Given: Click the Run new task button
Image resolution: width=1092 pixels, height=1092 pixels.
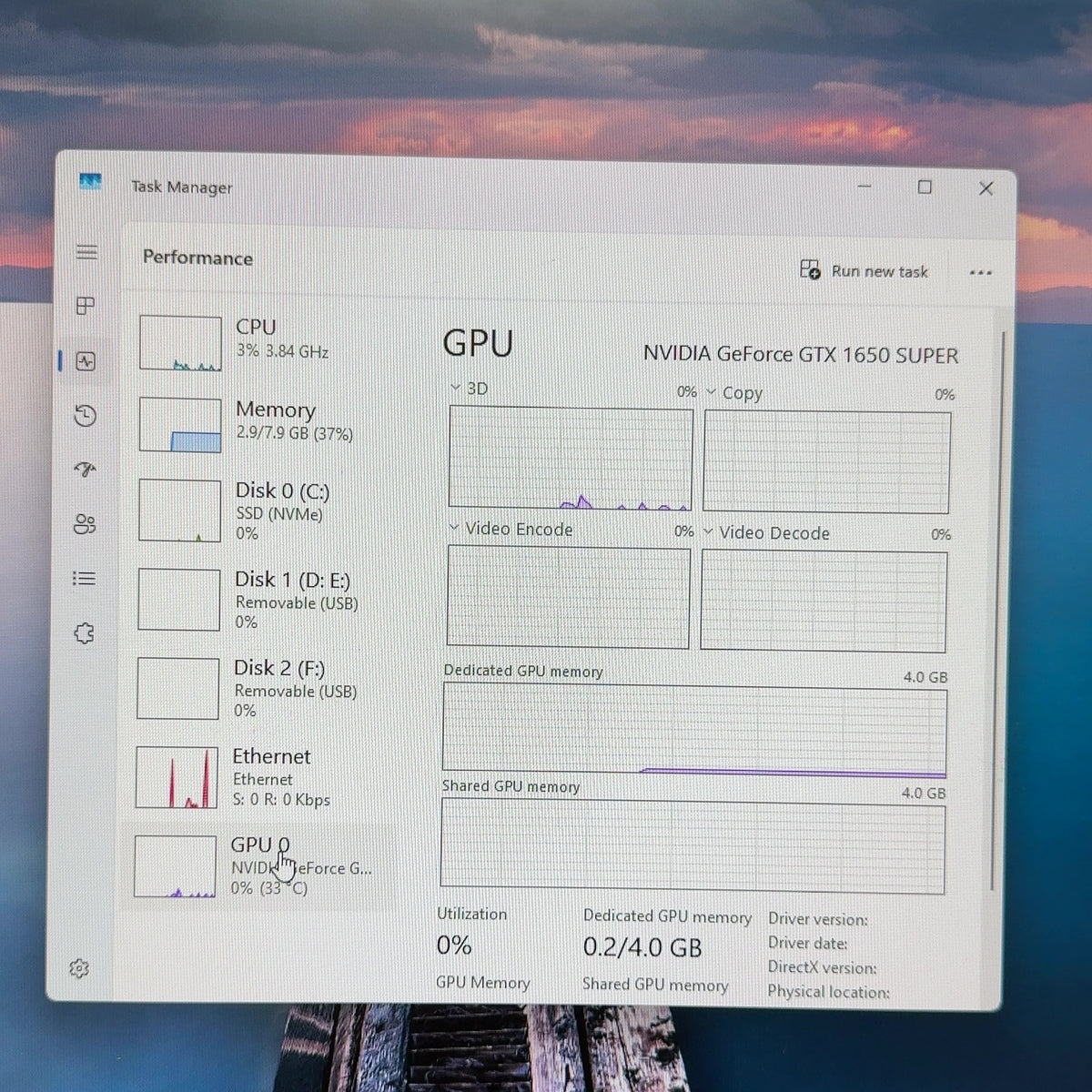Looking at the screenshot, I should [x=864, y=270].
